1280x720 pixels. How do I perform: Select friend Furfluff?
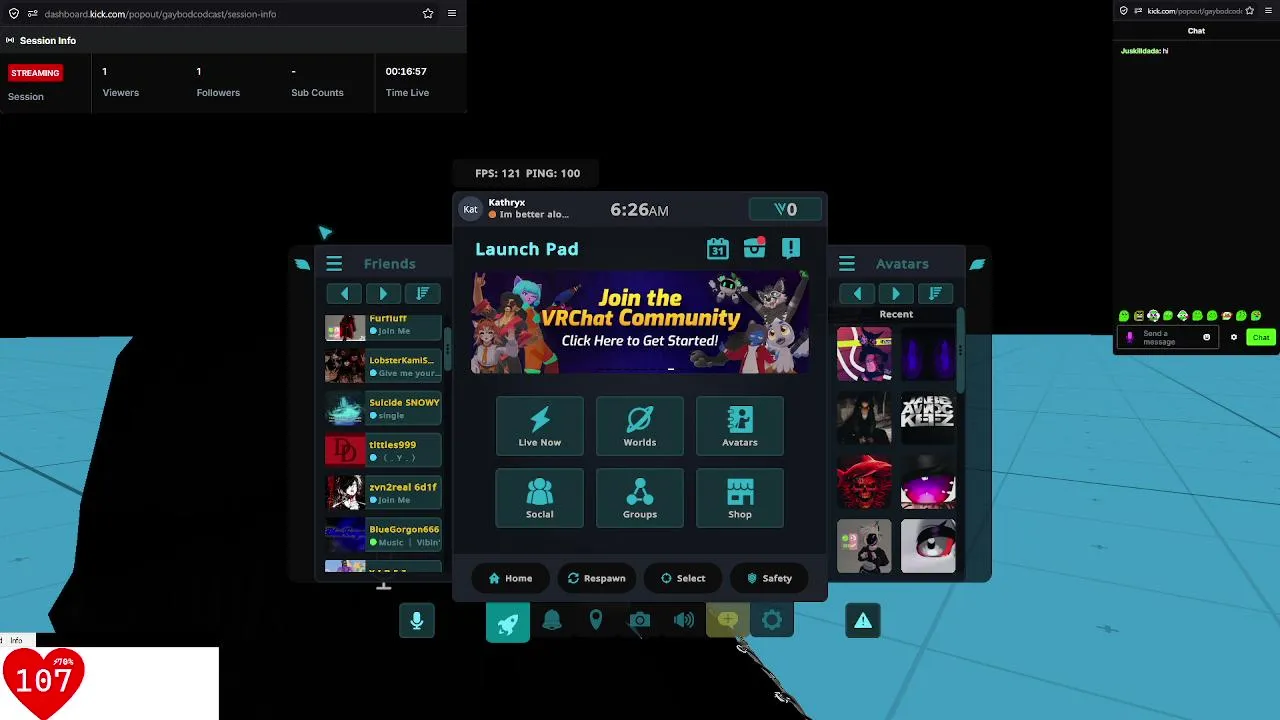tap(383, 327)
